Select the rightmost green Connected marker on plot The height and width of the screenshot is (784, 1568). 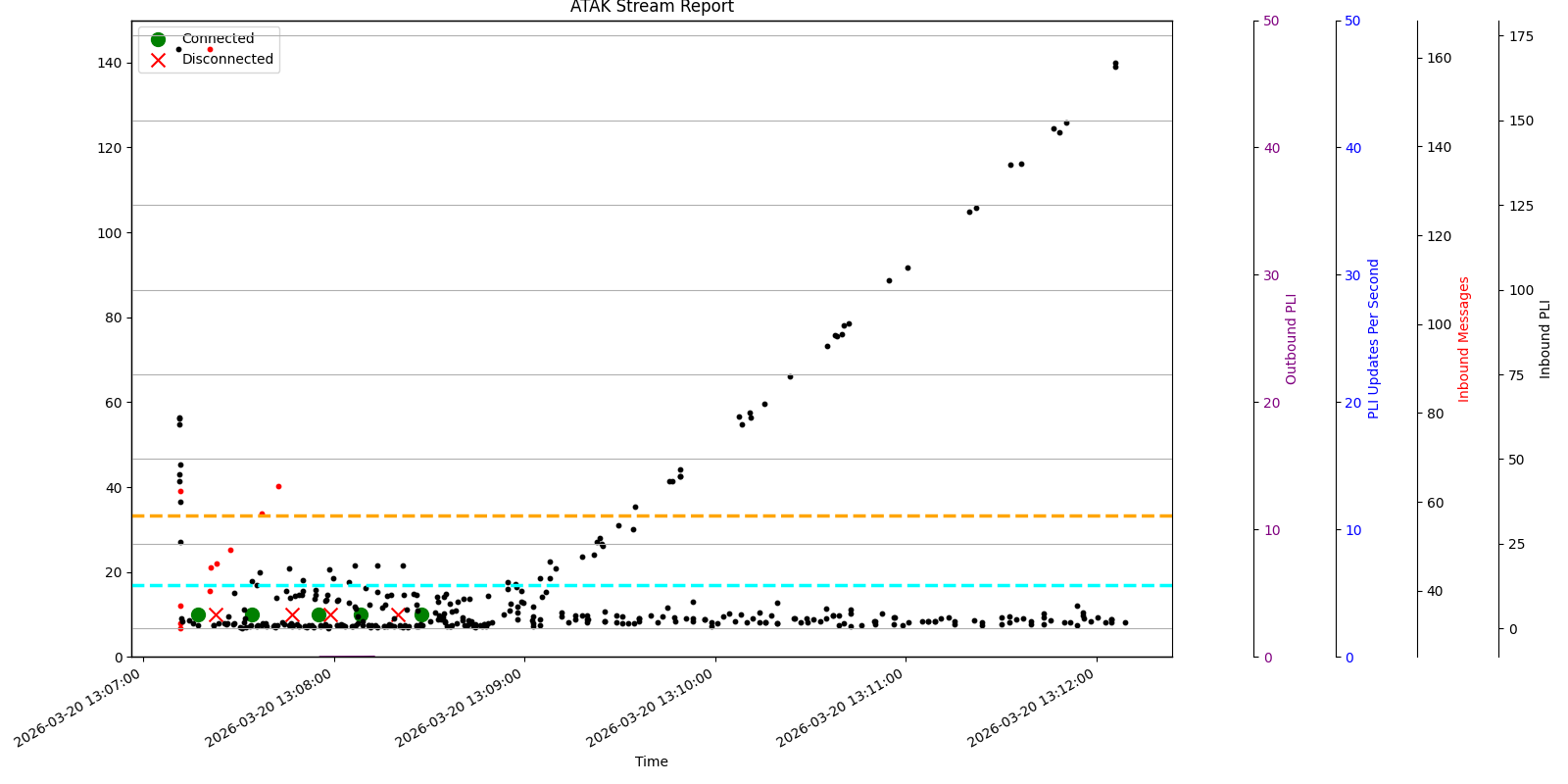421,615
